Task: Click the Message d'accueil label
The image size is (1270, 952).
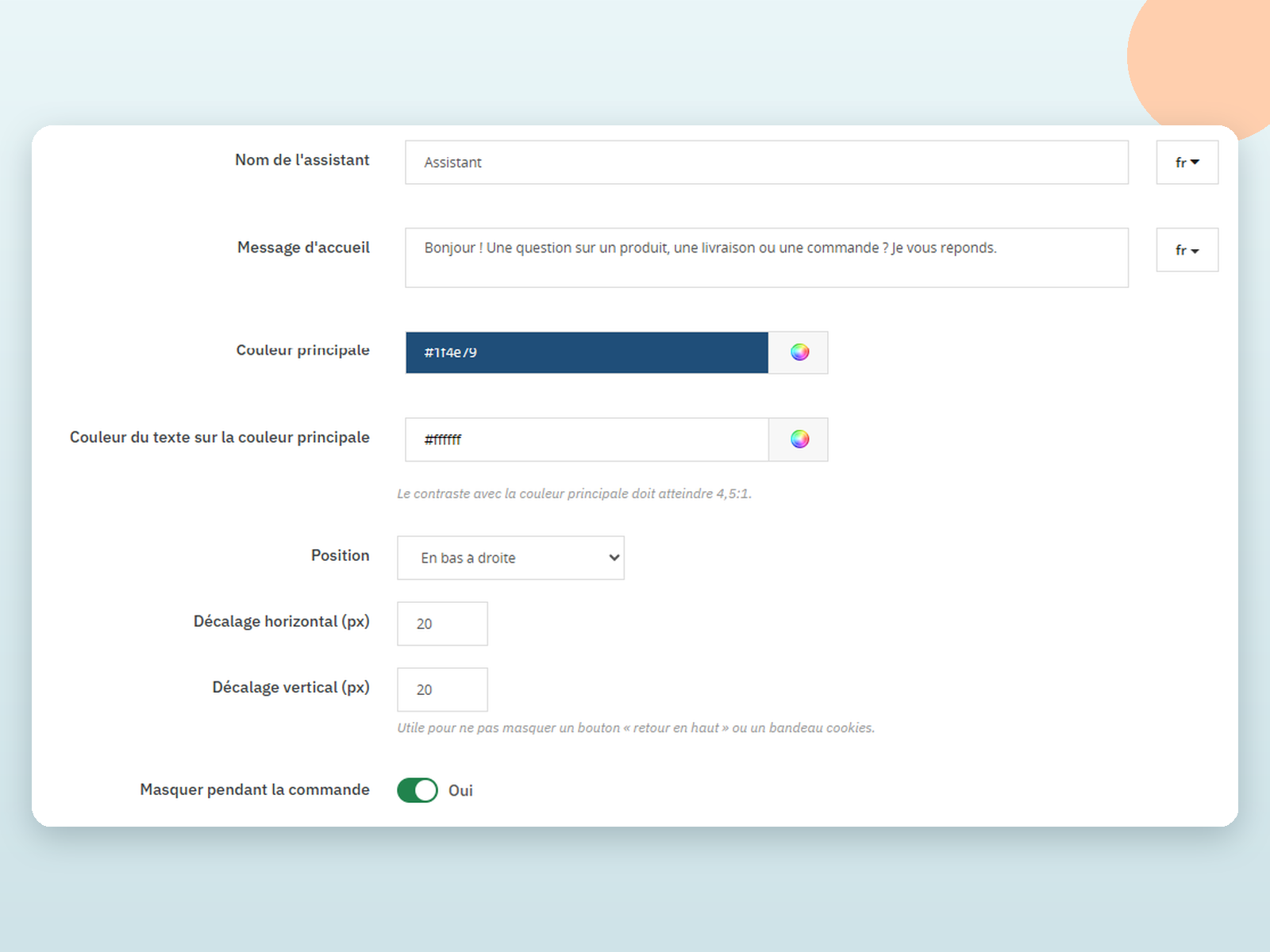Action: (303, 248)
